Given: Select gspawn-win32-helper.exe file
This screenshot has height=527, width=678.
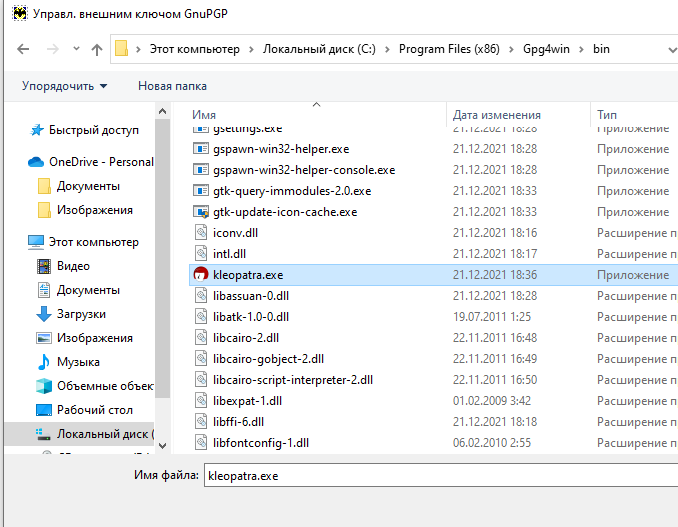Looking at the screenshot, I should tap(281, 149).
